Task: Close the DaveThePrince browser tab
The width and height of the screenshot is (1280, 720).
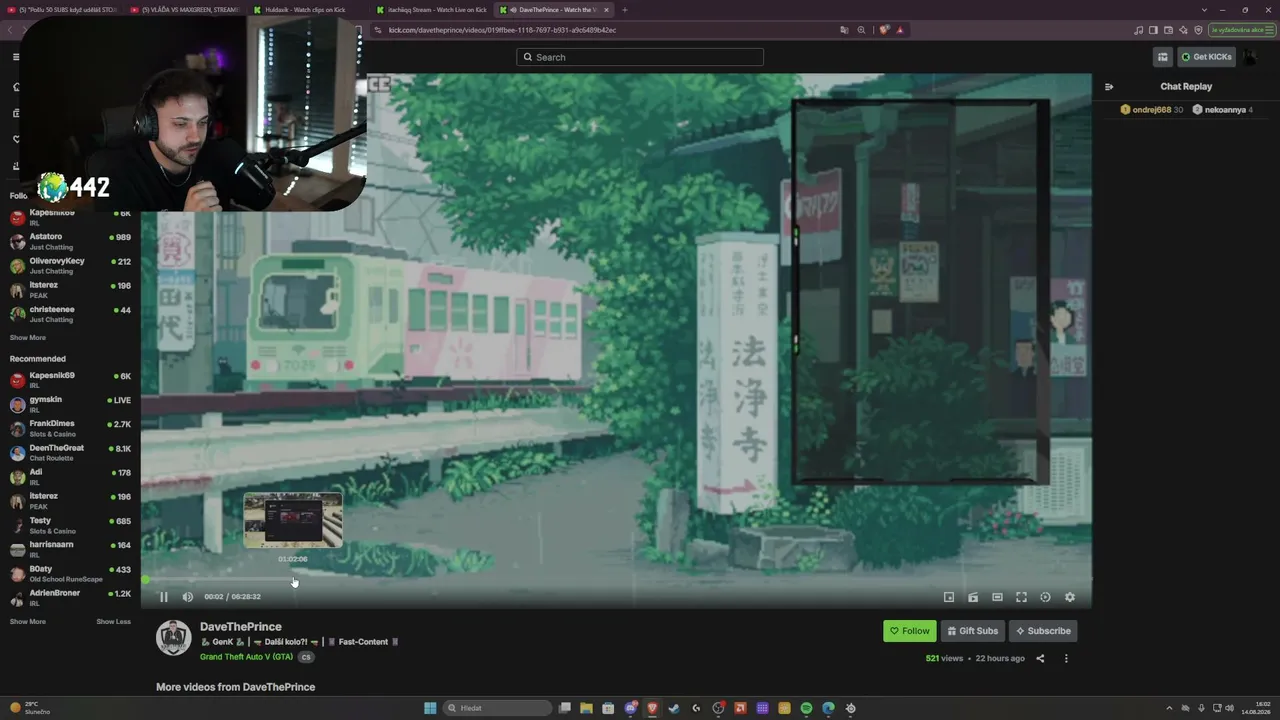Action: (x=606, y=10)
